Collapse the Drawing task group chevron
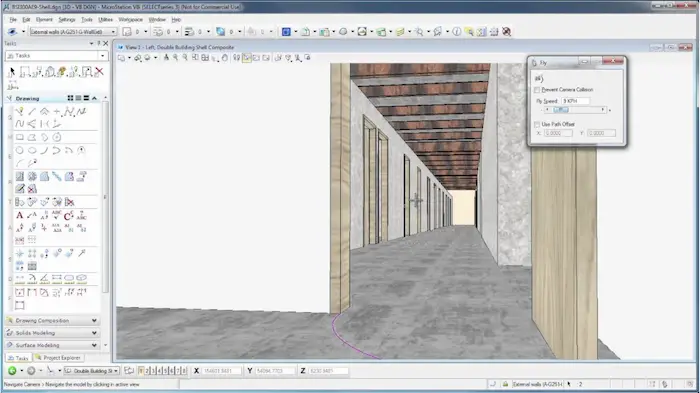The height and width of the screenshot is (393, 700). (x=95, y=98)
